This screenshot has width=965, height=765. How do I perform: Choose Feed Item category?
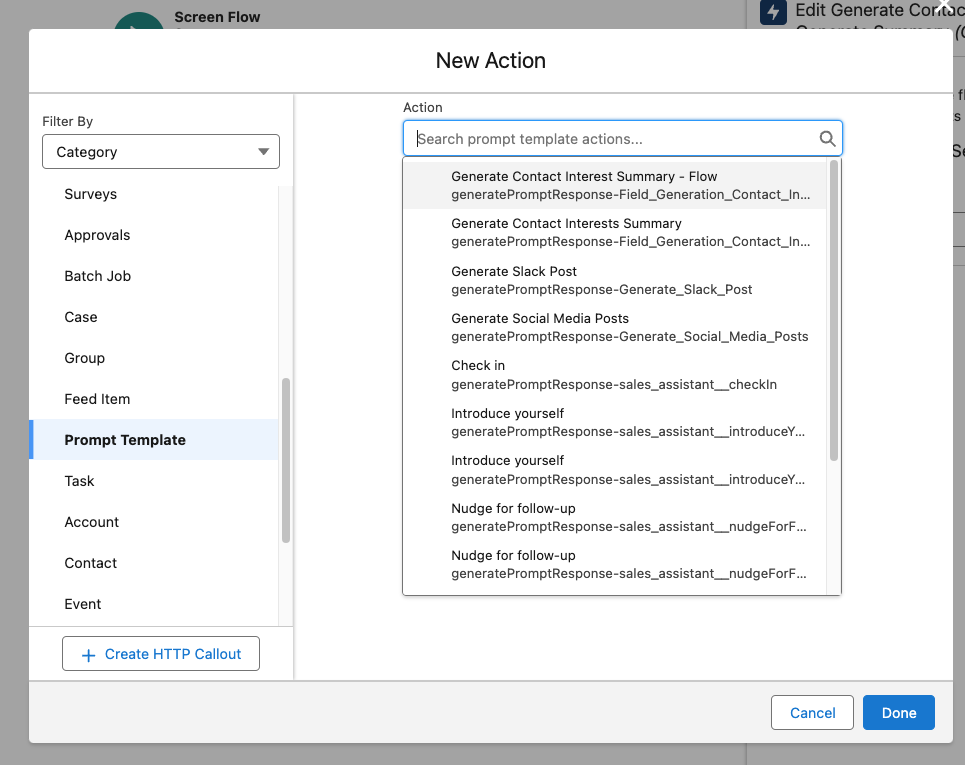[154, 399]
